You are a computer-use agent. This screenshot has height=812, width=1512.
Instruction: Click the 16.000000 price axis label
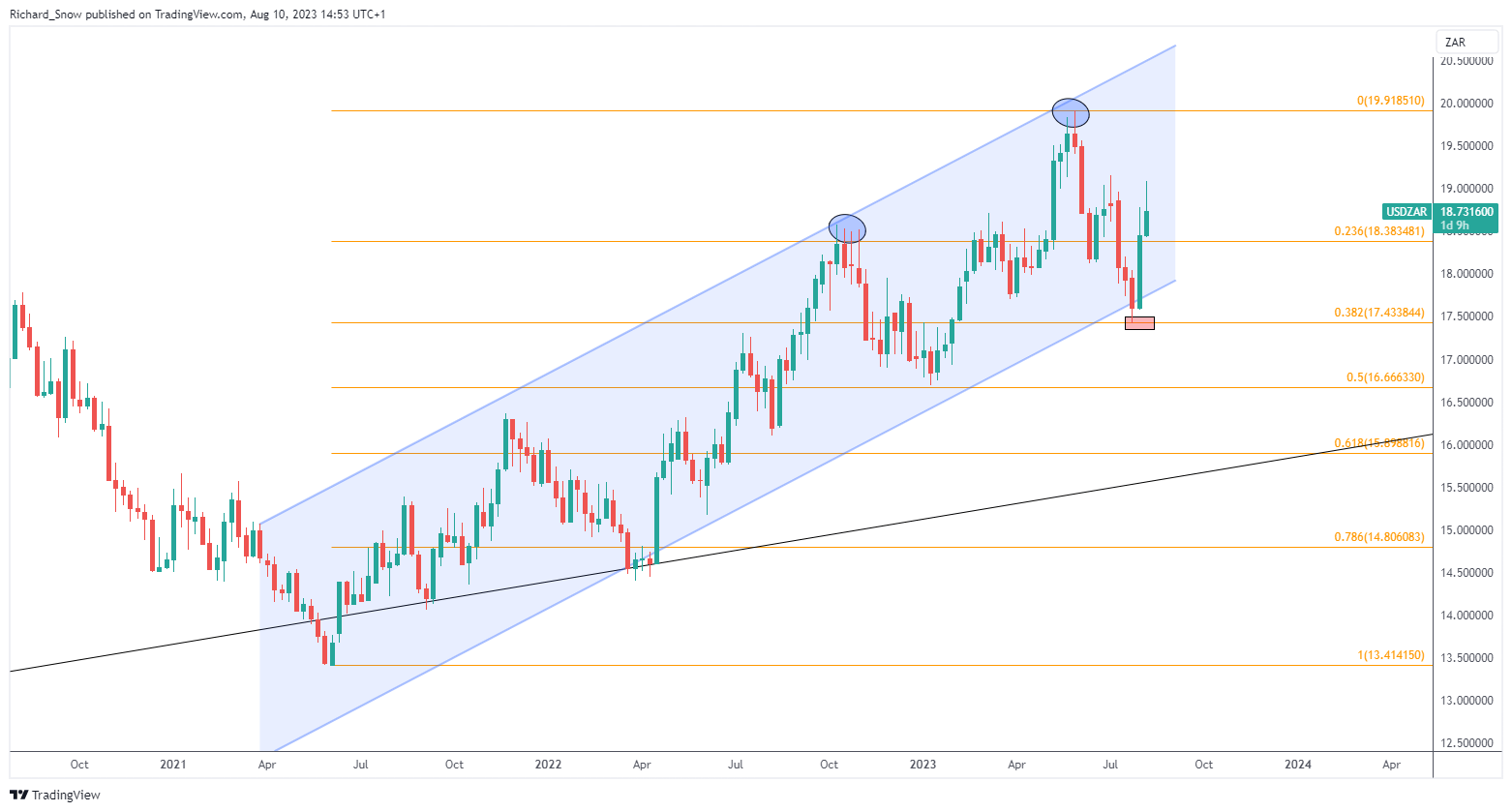[x=1467, y=445]
